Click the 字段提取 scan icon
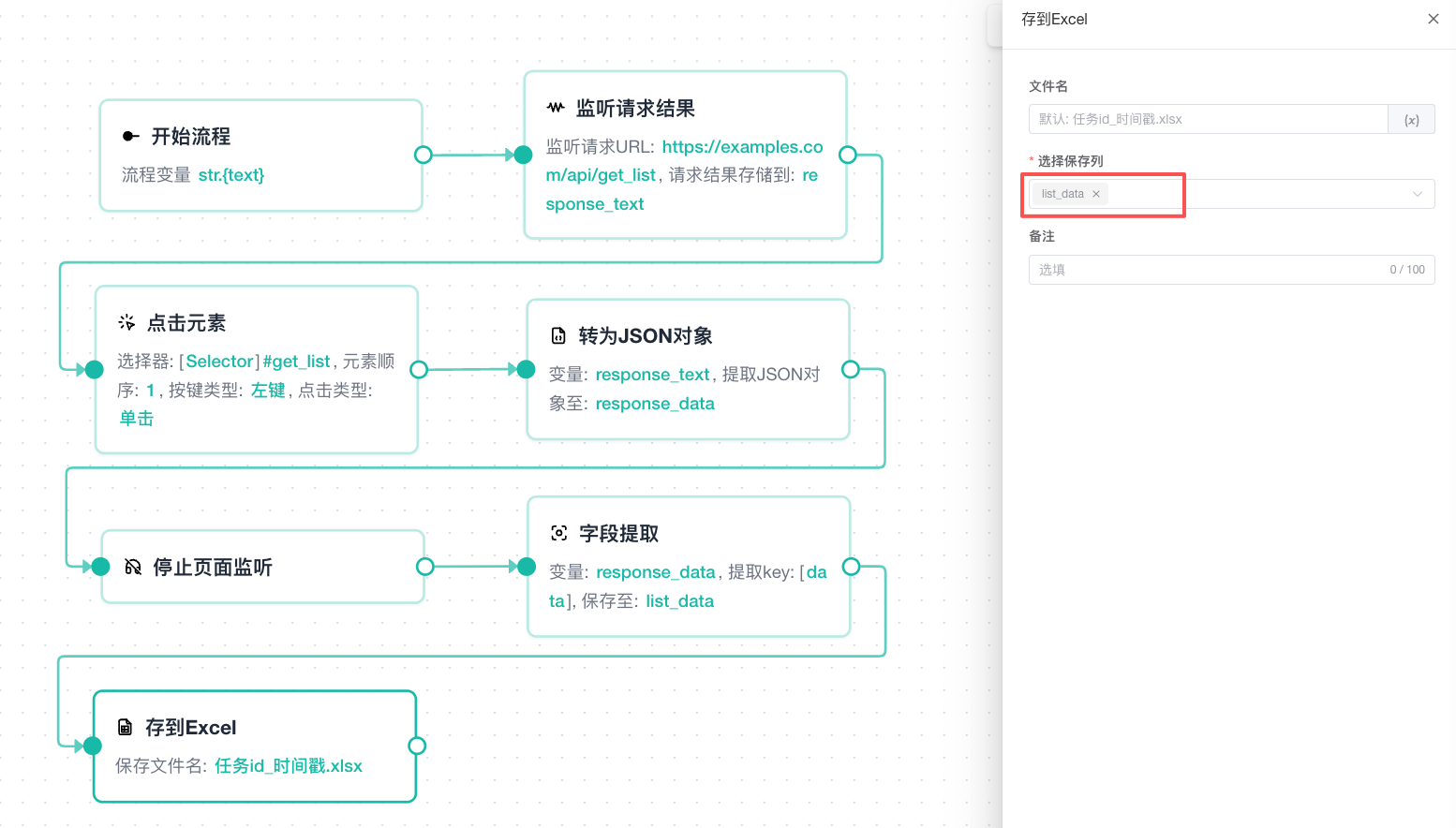Screen dimensions: 1456x828 559,533
